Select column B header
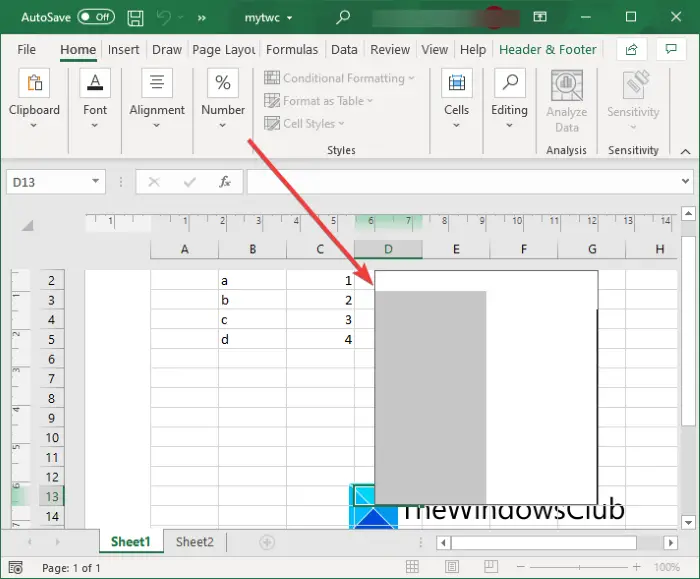This screenshot has height=579, width=700. (253, 249)
